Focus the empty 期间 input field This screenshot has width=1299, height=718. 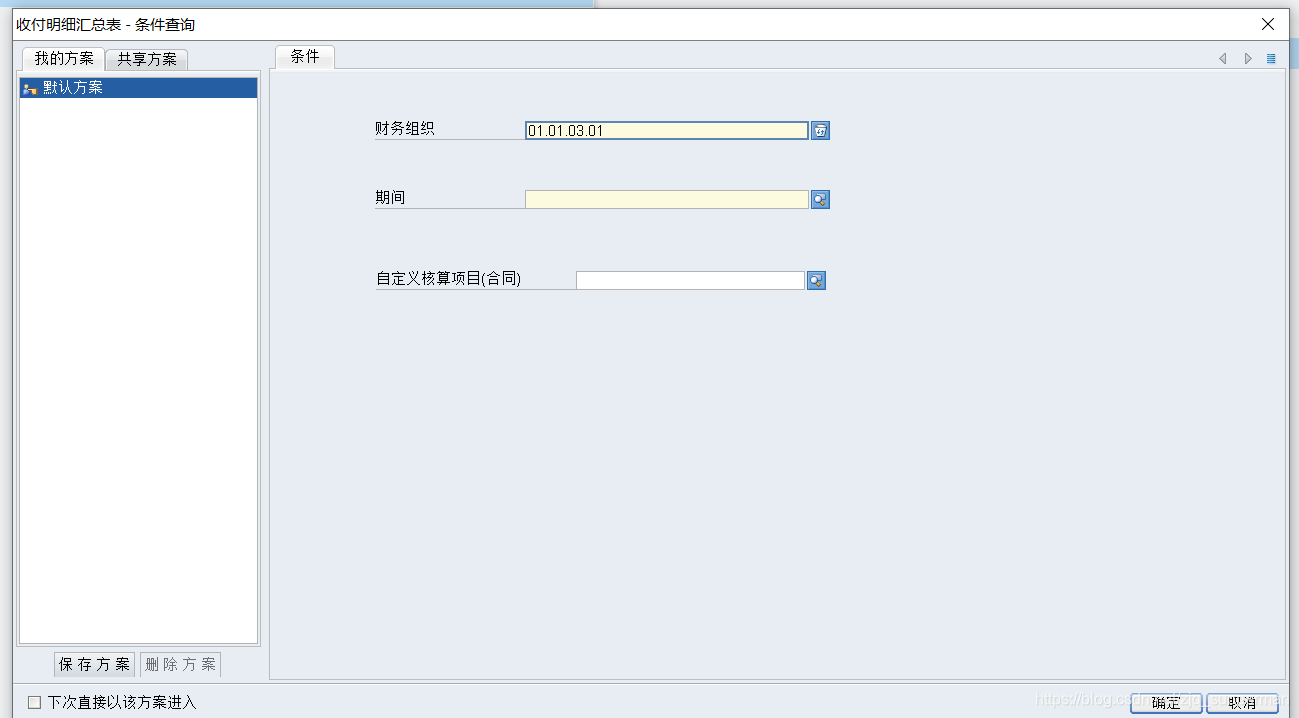point(667,199)
